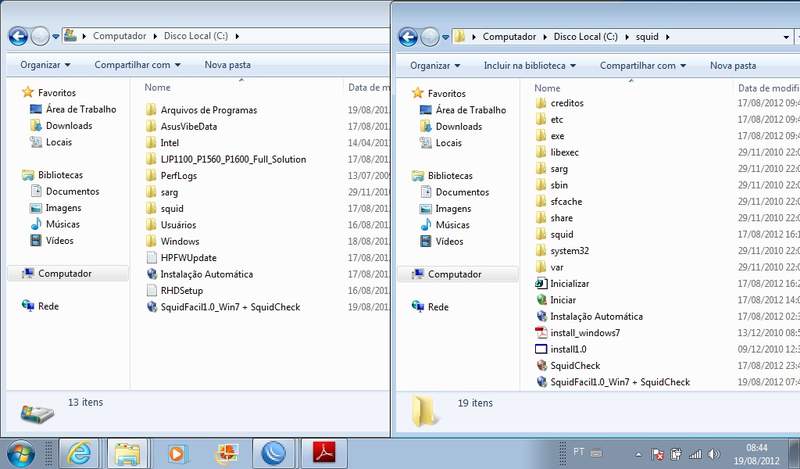Select the system32 folder in squid window
The image size is (800, 469).
569,251
